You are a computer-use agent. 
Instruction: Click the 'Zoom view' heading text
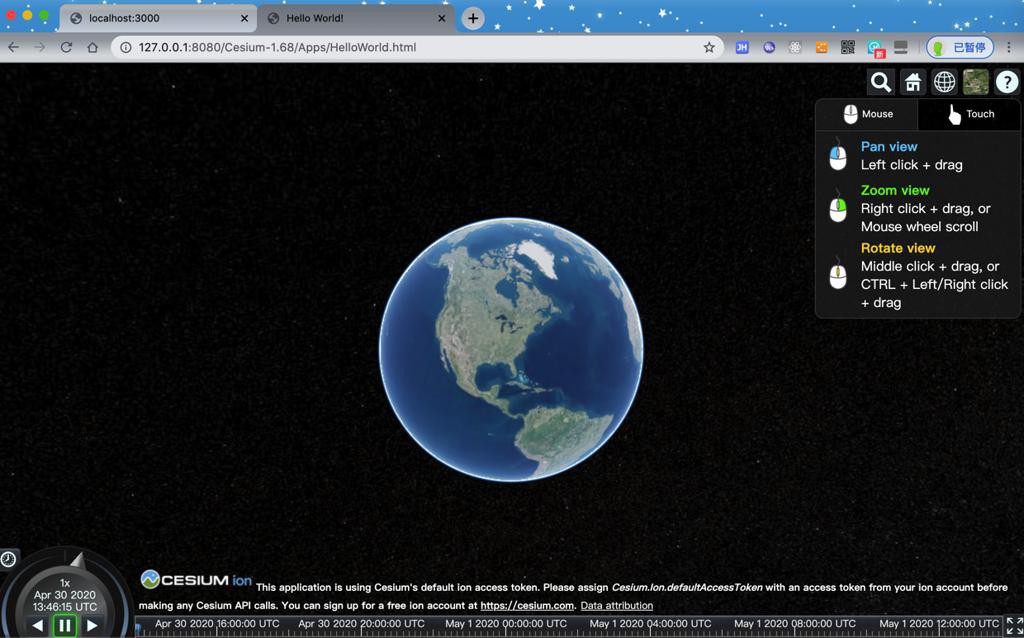(x=895, y=190)
